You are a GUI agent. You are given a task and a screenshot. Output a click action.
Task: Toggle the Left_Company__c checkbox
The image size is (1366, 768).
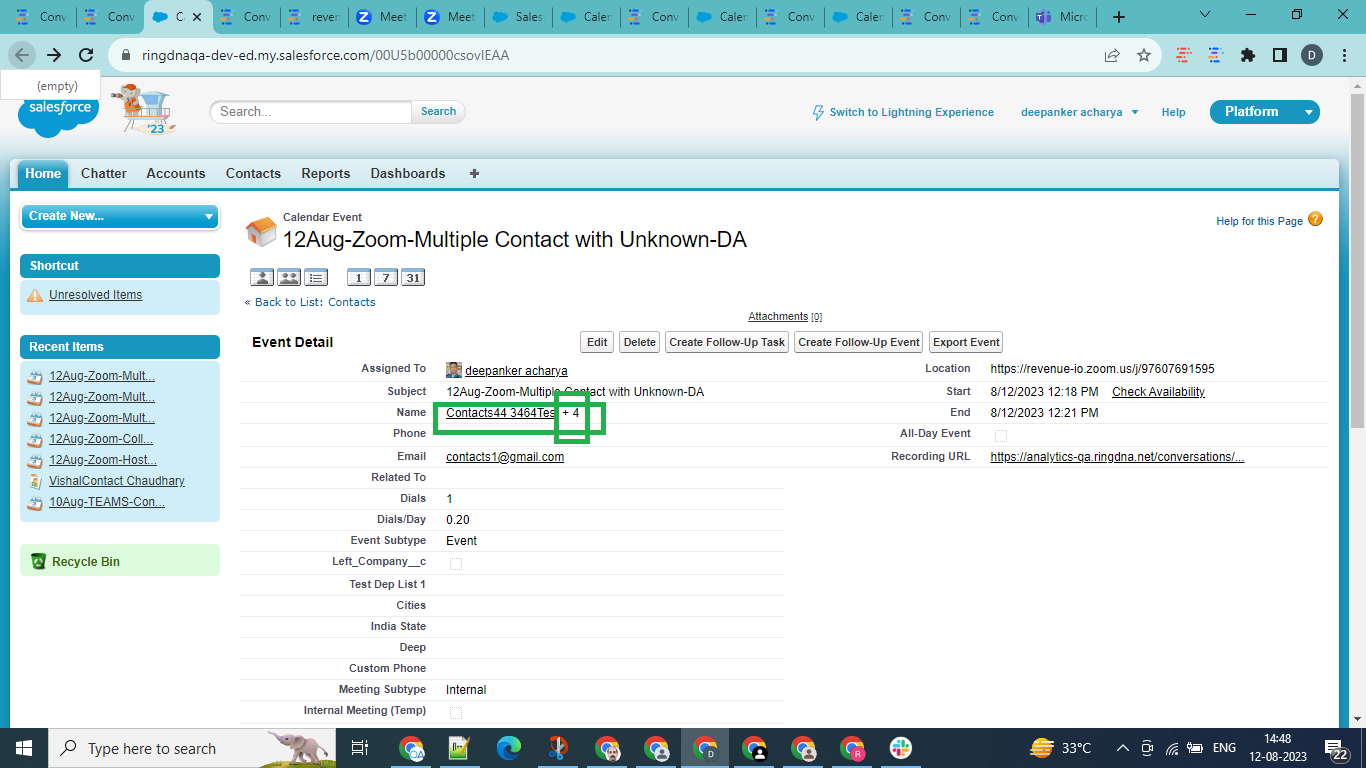456,563
